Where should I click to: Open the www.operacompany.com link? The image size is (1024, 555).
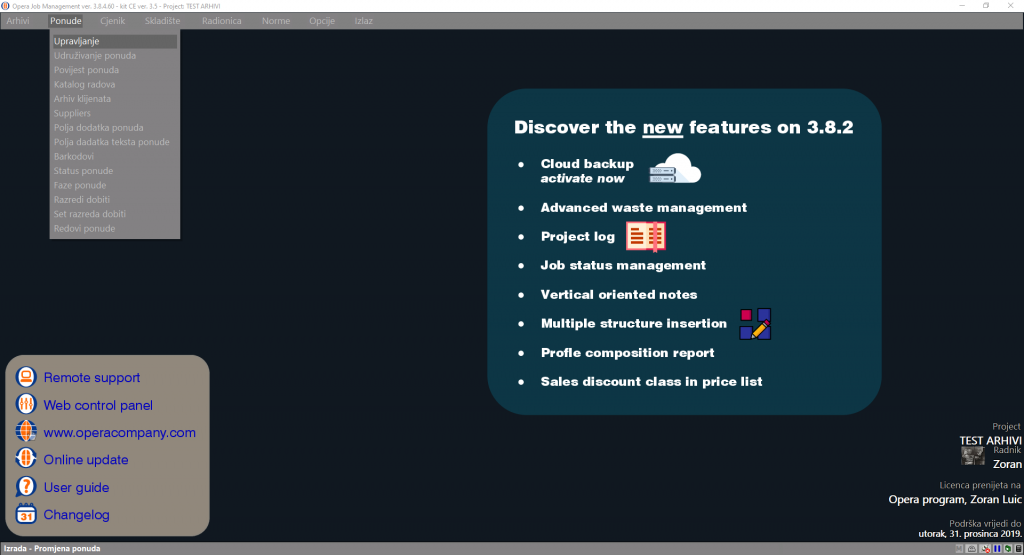click(119, 433)
